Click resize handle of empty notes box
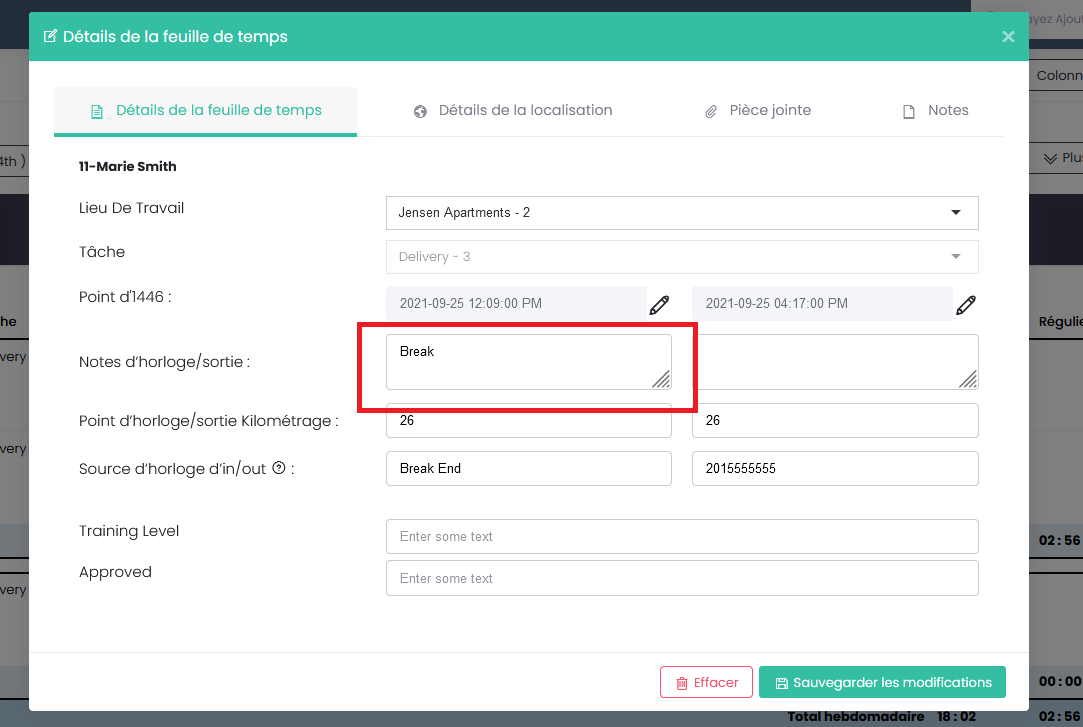The width and height of the screenshot is (1083, 727). [968, 379]
